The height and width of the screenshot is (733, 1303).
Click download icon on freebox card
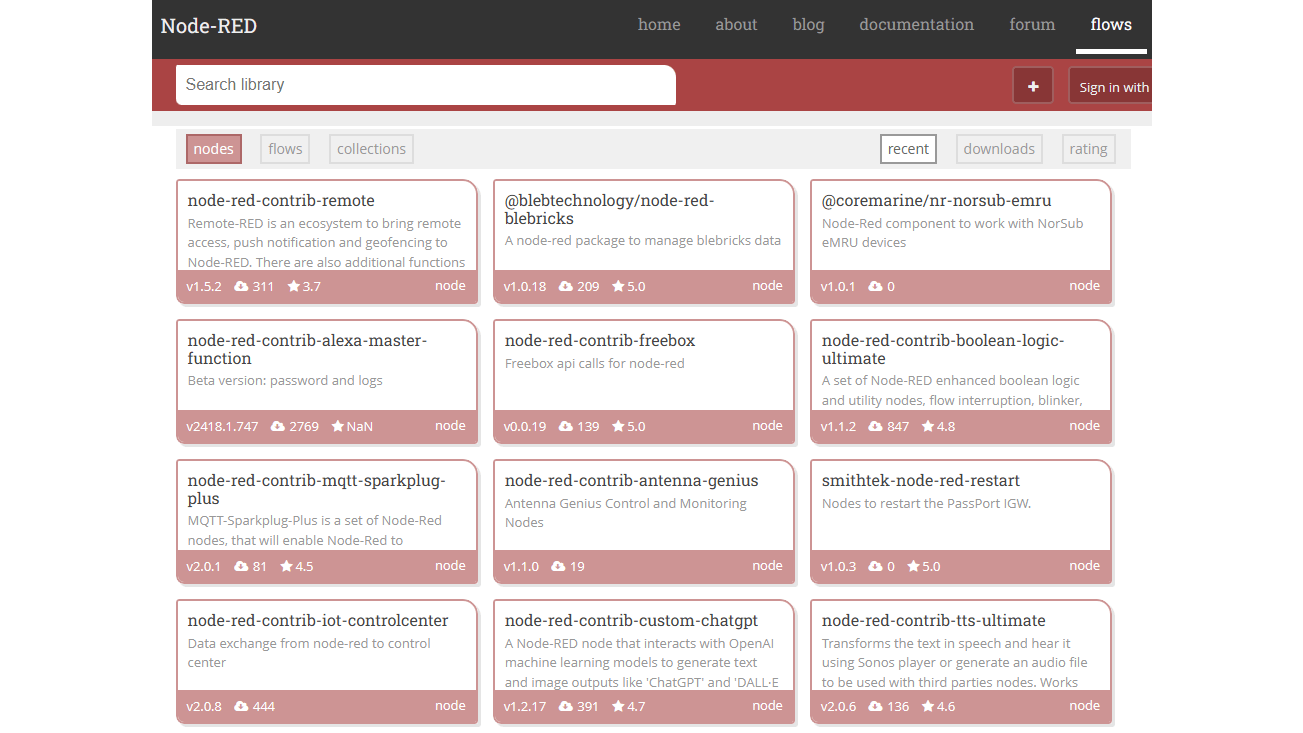pyautogui.click(x=566, y=426)
